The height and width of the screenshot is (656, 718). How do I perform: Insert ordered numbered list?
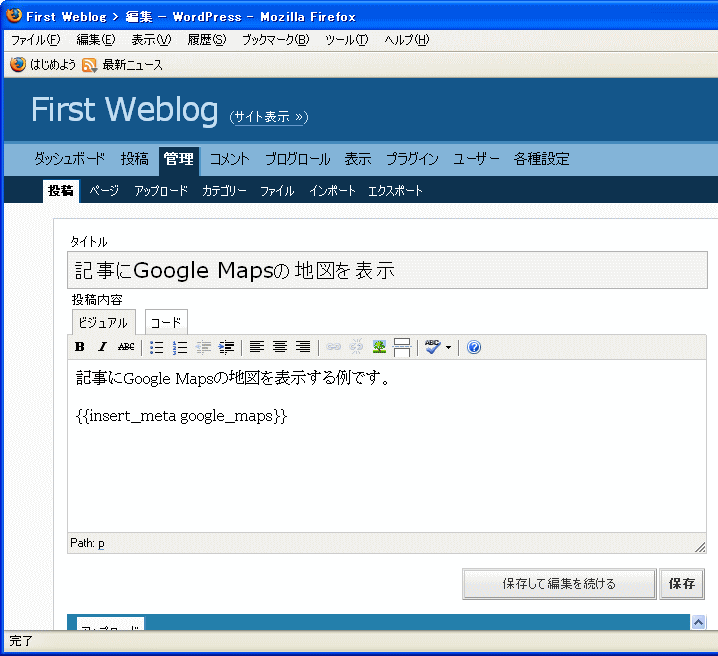pos(180,347)
